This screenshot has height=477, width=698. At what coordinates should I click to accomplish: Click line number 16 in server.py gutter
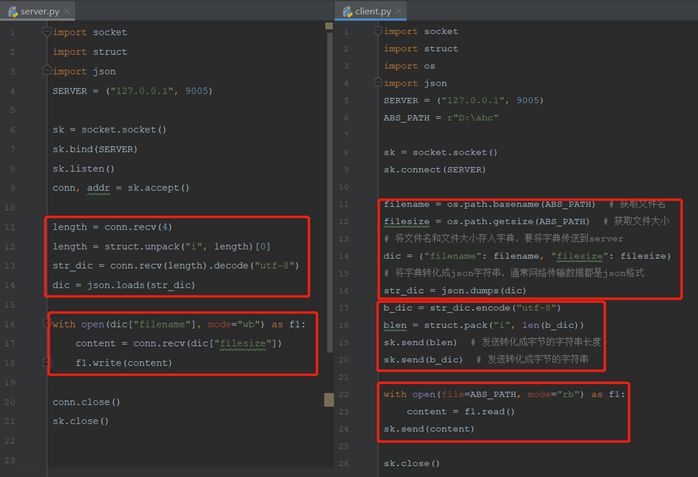click(x=10, y=324)
